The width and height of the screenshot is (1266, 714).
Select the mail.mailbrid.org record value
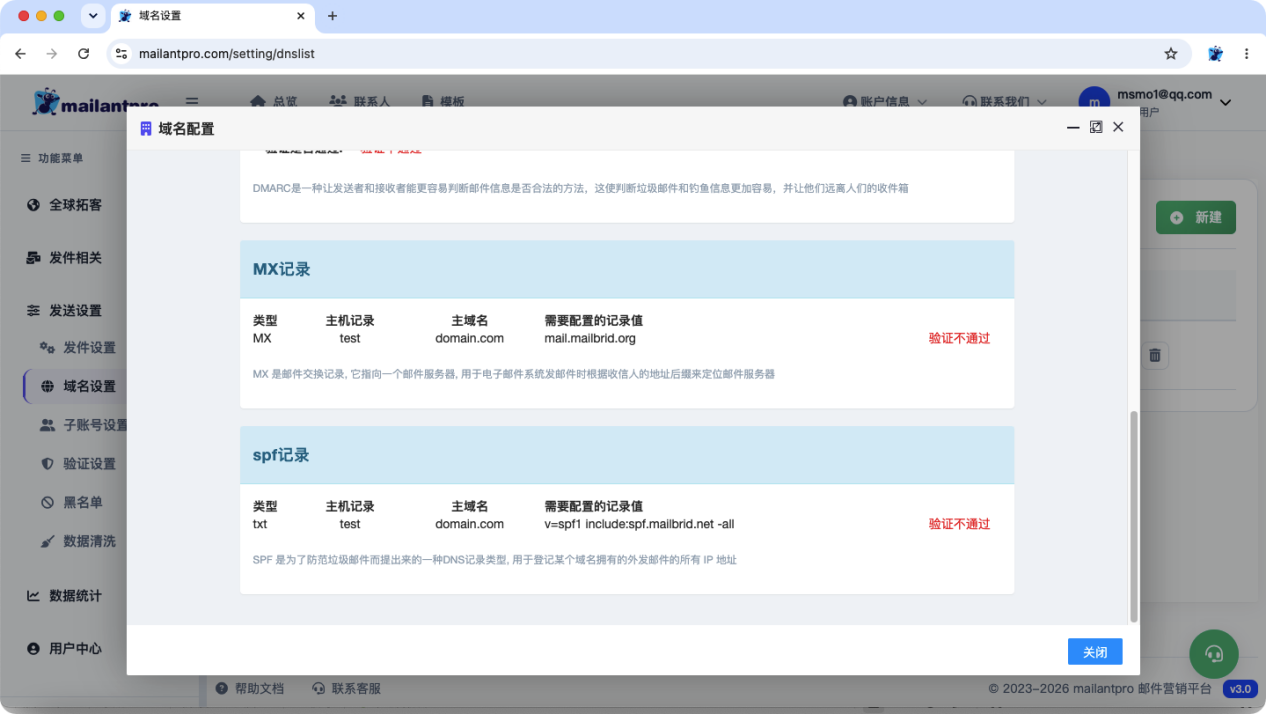[590, 338]
